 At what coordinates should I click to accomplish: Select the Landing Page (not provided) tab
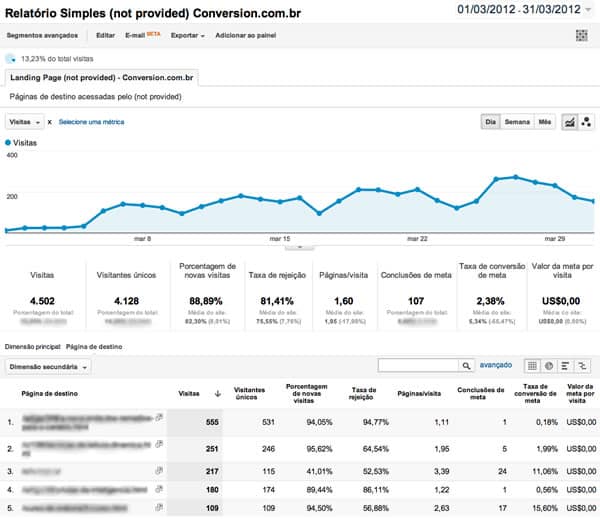pyautogui.click(x=101, y=78)
